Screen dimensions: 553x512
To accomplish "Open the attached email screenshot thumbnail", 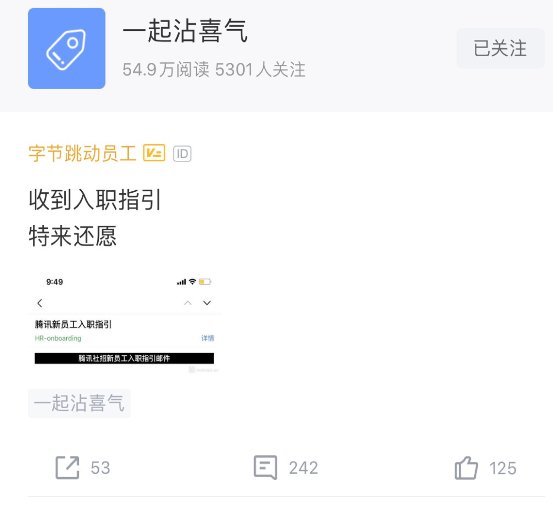I will point(124,323).
